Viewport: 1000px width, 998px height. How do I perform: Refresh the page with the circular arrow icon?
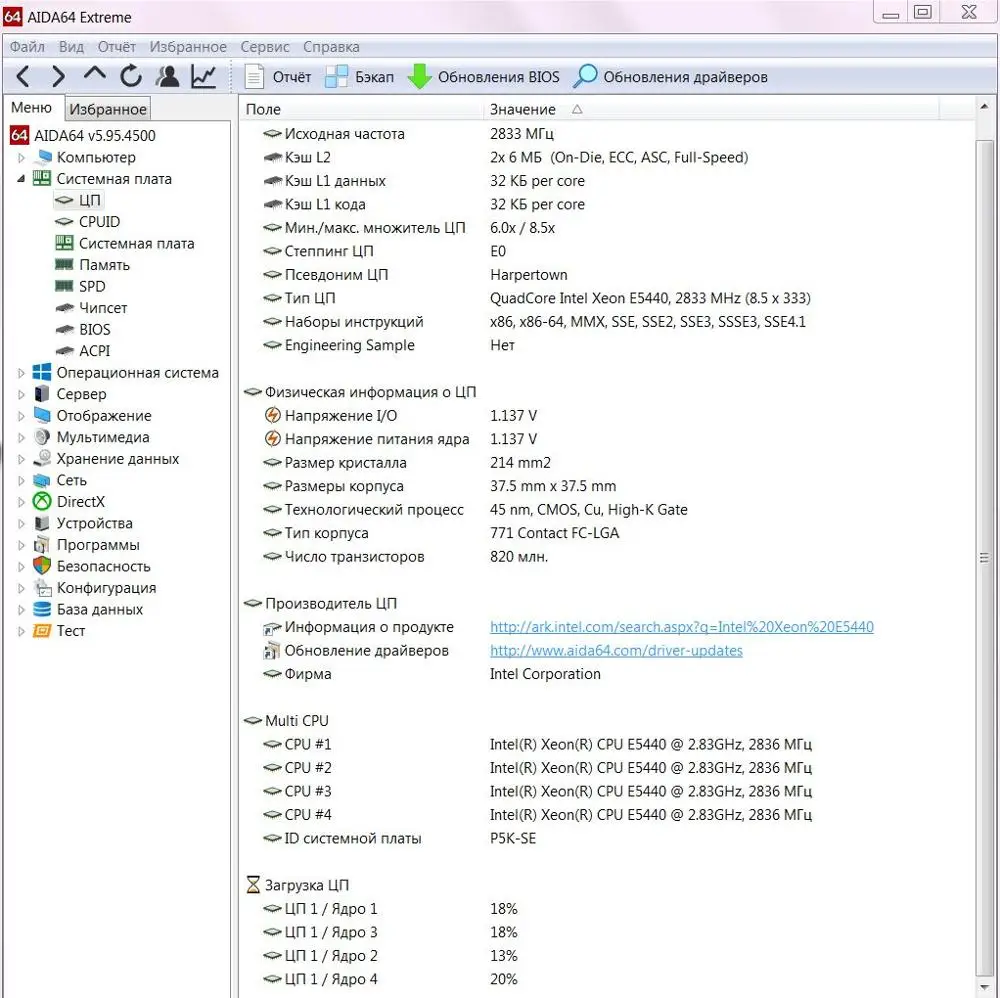131,77
